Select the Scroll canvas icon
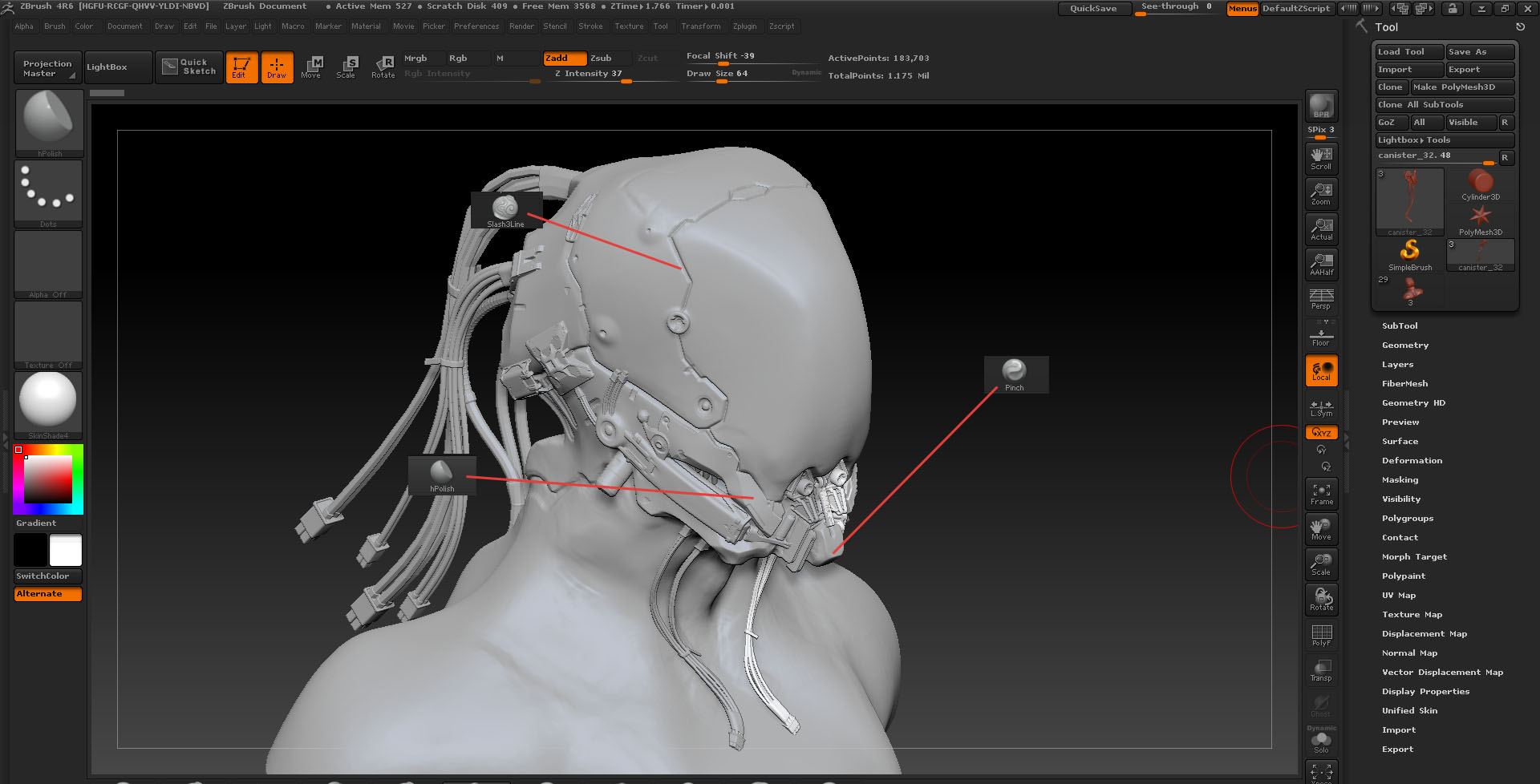Screen dimensions: 1540x784 coord(1321,158)
